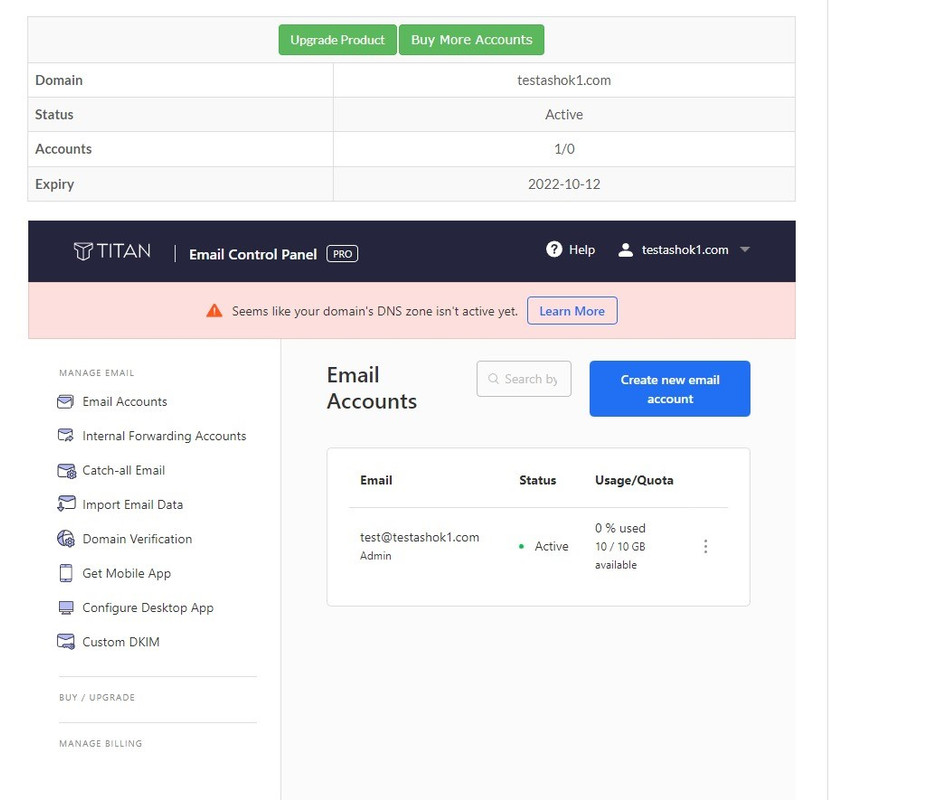
Task: Click the Get Mobile App phone icon
Action: point(66,573)
